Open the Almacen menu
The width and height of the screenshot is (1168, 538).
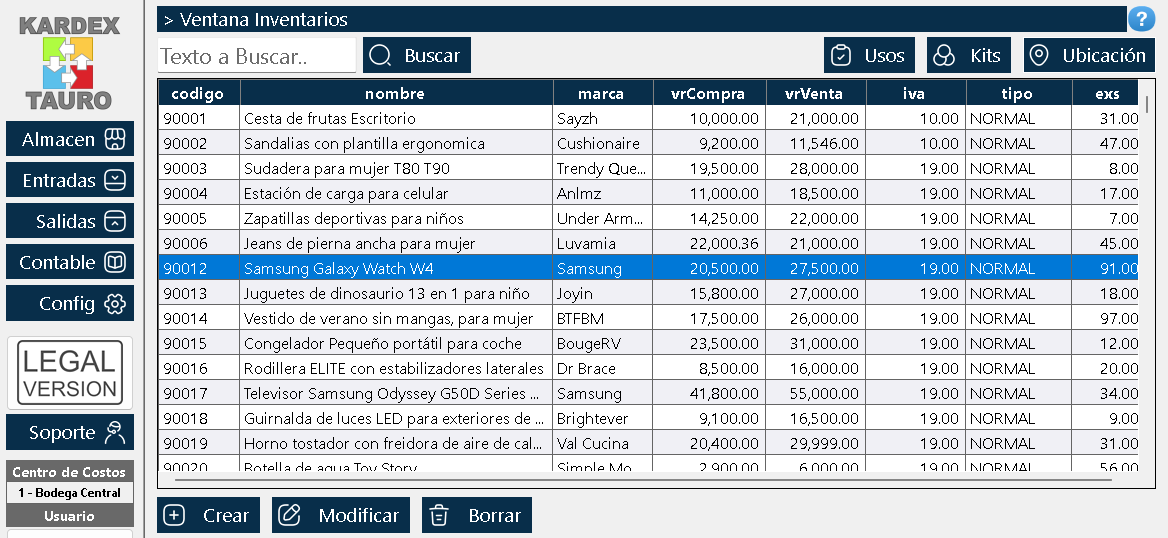pos(70,139)
